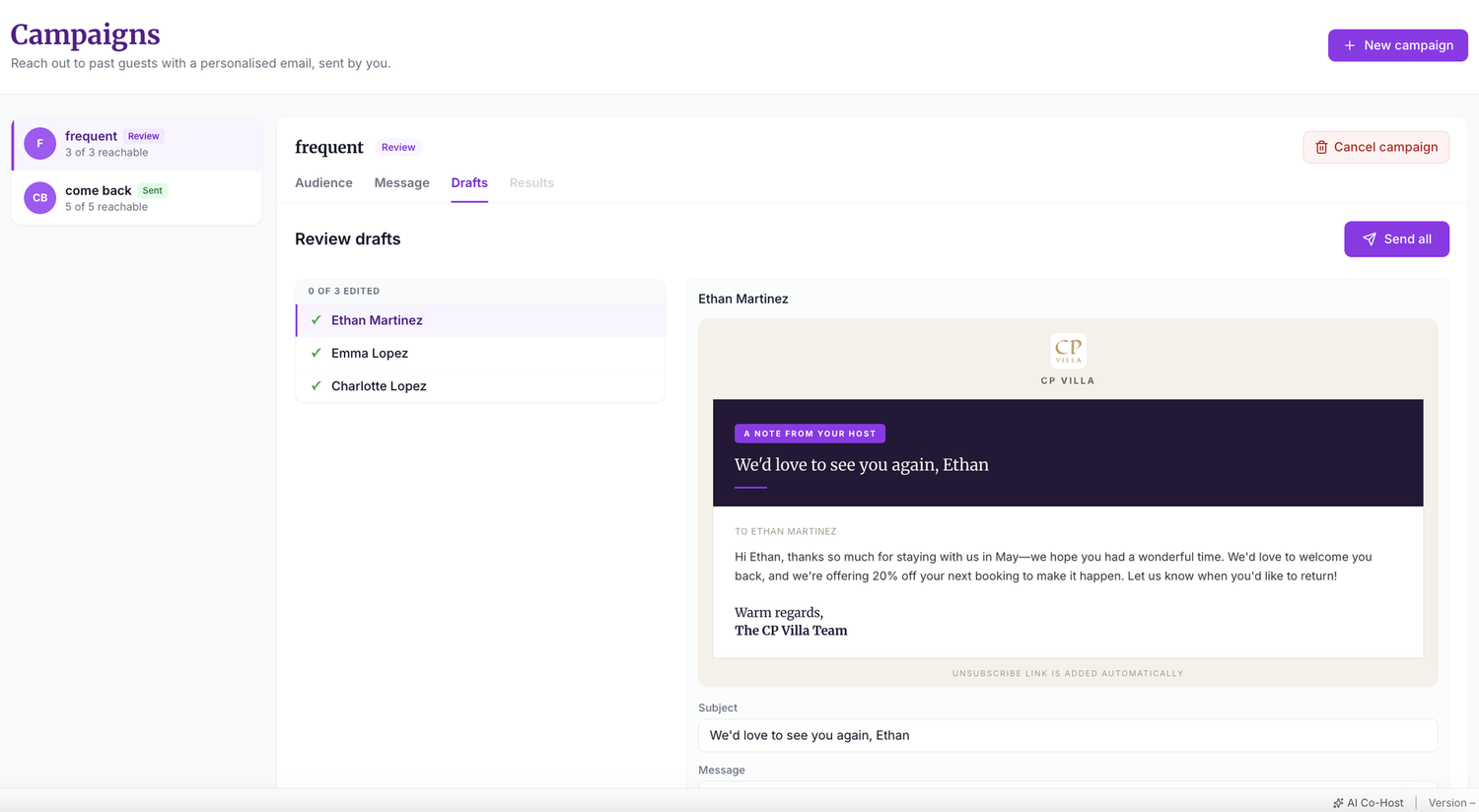Open the Results tab
The image size is (1479, 812).
click(531, 183)
